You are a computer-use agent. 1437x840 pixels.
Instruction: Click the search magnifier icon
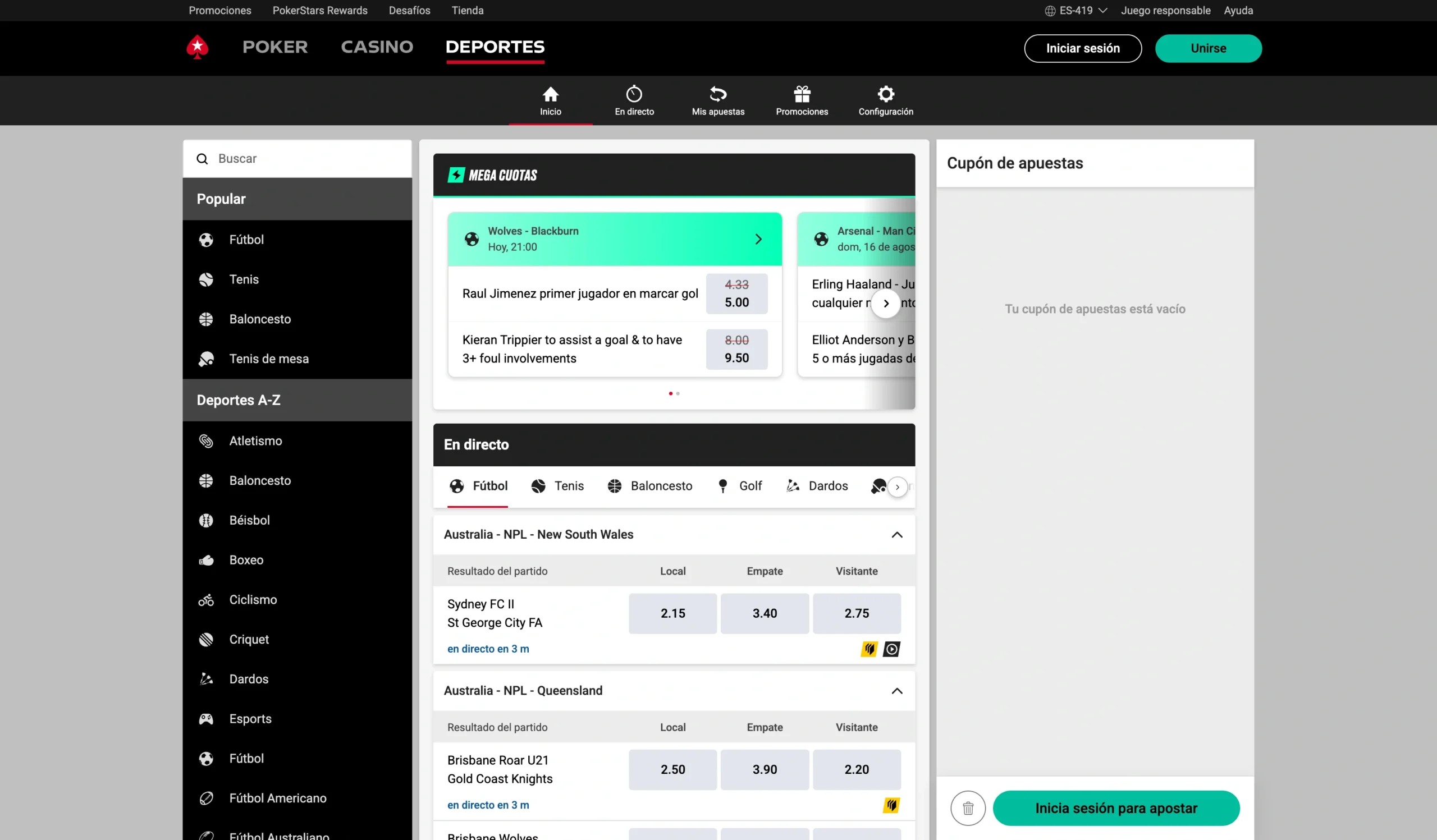click(x=202, y=158)
